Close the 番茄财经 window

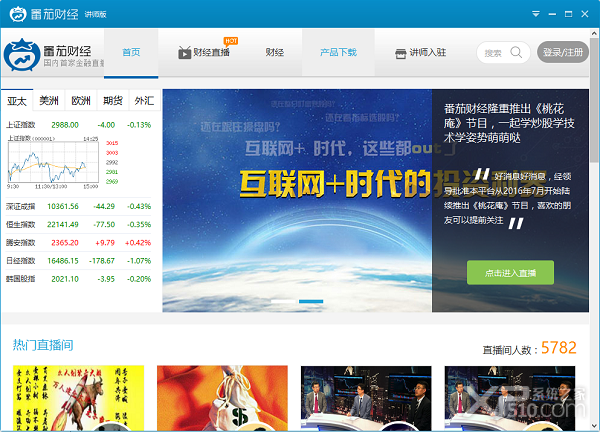(585, 14)
